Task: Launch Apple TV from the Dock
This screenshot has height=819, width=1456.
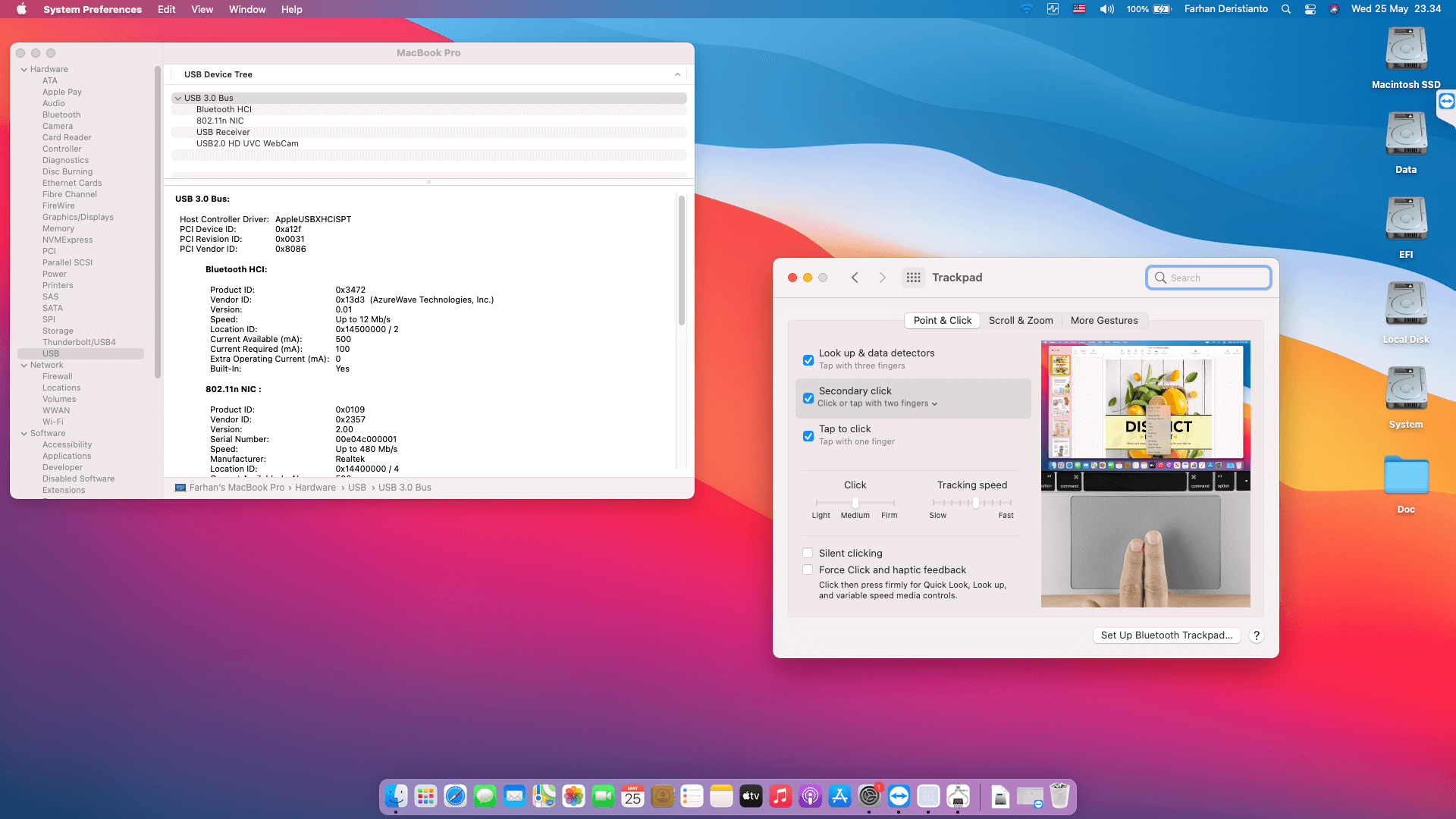Action: pyautogui.click(x=751, y=796)
